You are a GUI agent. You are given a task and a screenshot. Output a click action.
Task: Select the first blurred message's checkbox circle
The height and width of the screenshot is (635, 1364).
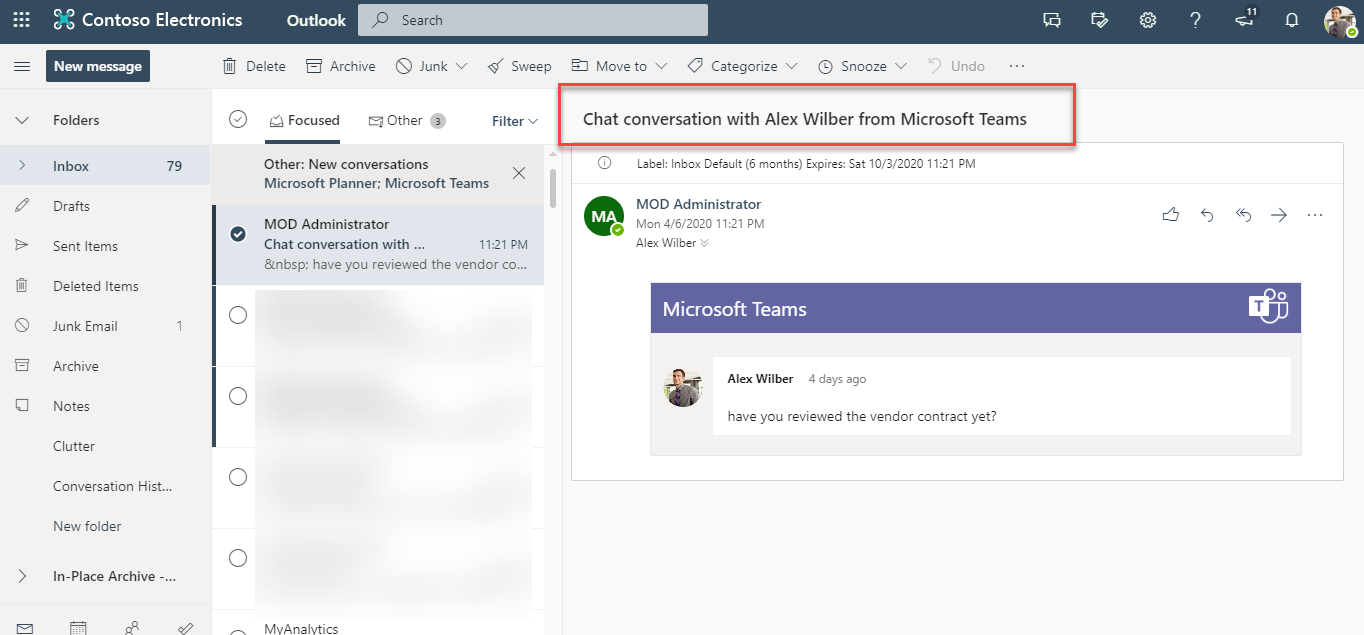pyautogui.click(x=238, y=315)
